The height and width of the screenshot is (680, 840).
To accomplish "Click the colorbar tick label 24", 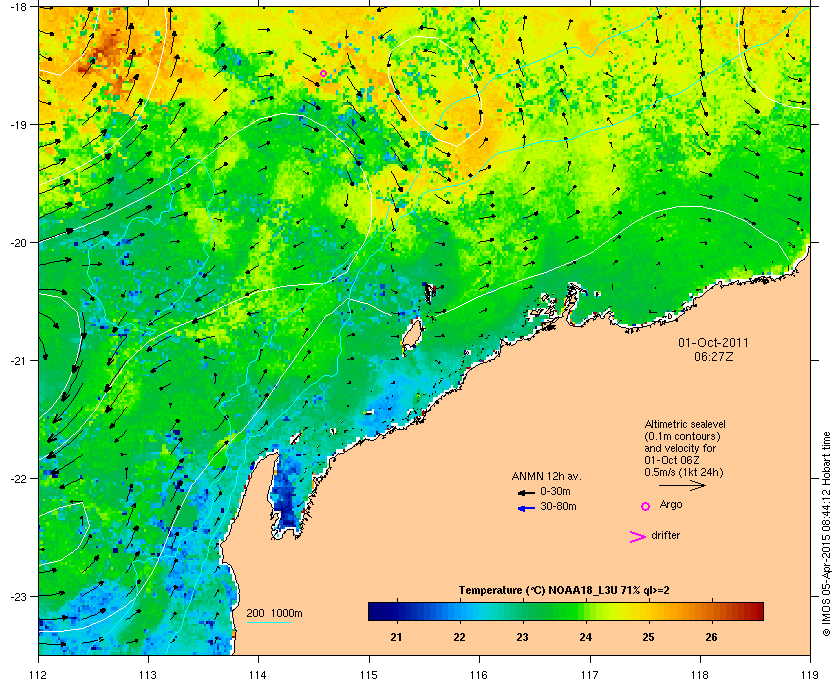I will 586,637.
